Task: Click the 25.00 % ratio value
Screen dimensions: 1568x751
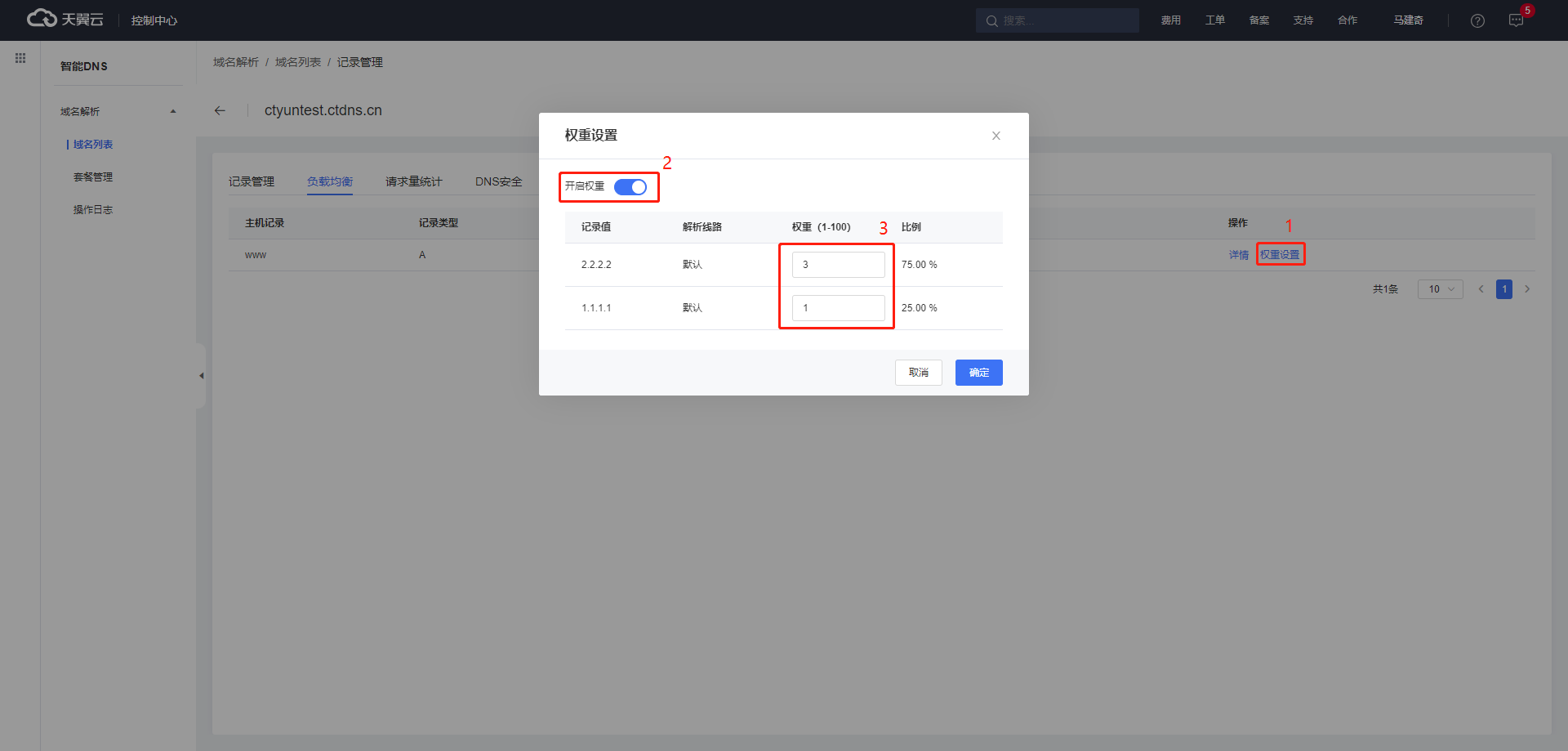Action: (920, 308)
